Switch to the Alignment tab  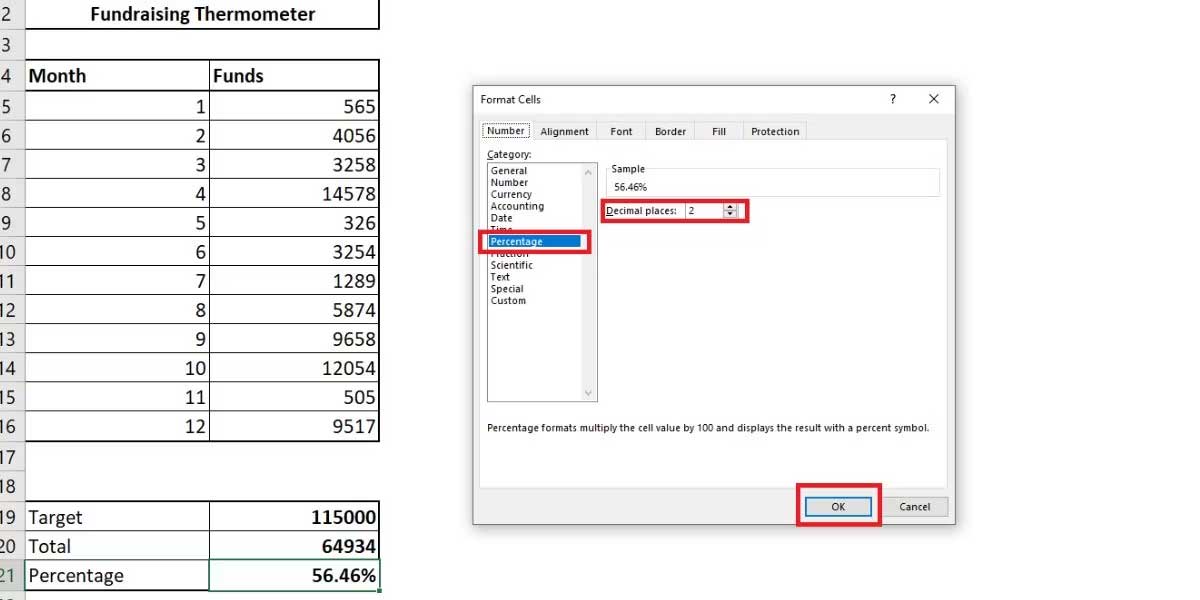(564, 130)
